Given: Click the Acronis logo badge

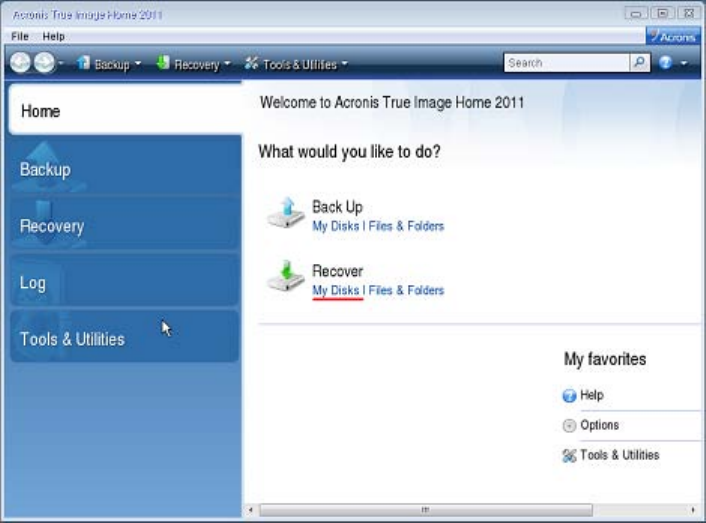Looking at the screenshot, I should [673, 36].
